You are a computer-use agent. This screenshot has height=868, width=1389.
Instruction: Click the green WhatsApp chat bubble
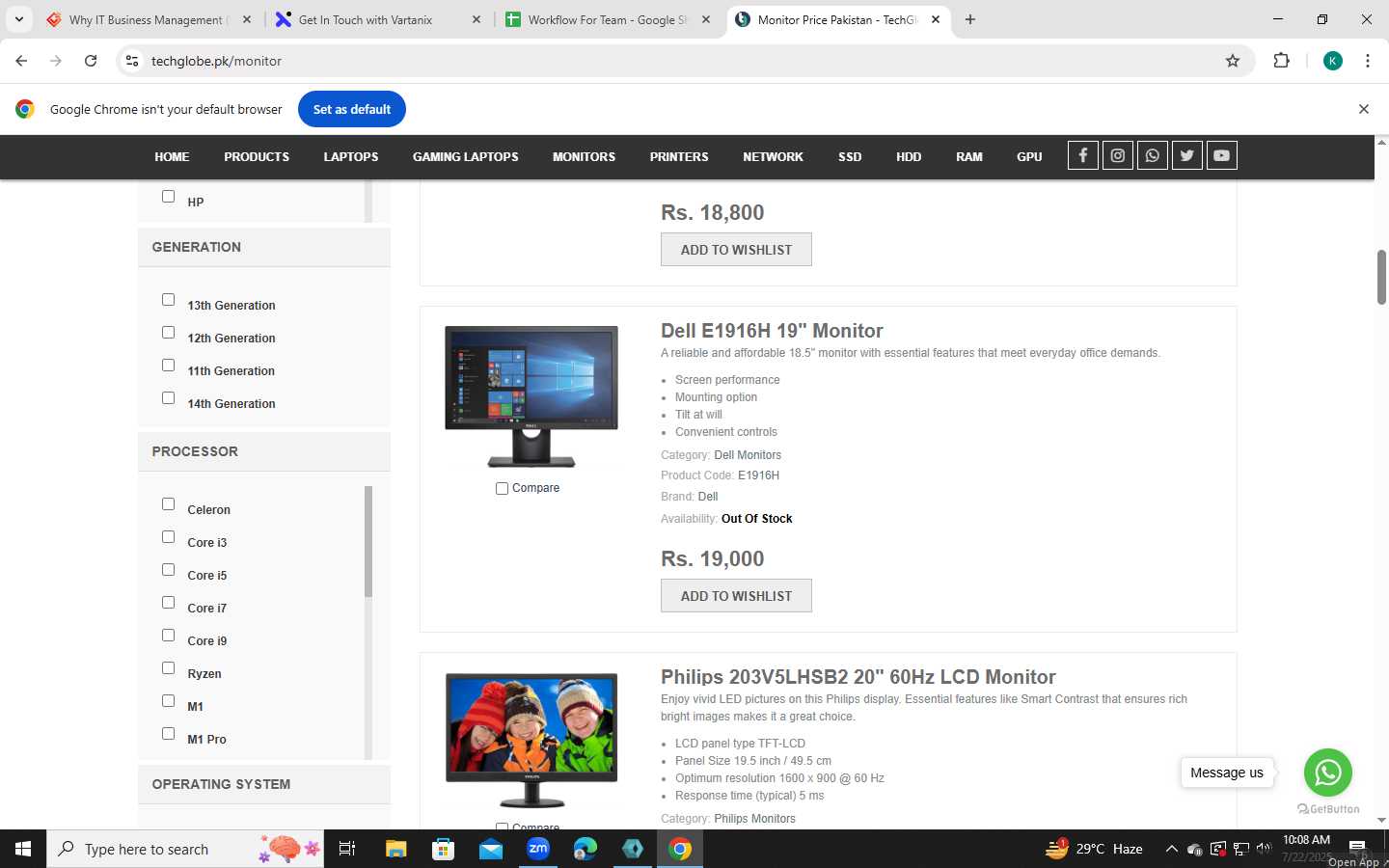click(x=1328, y=773)
